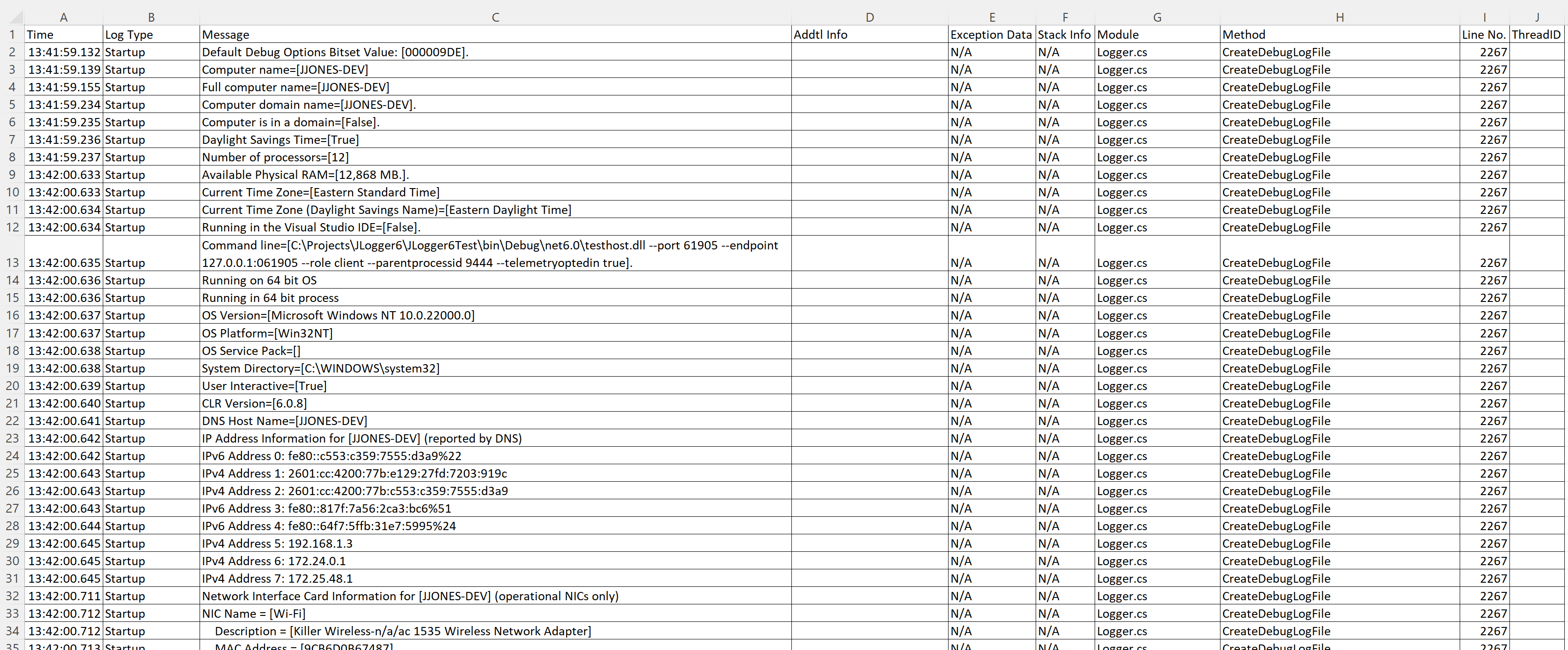Select the 'NIC Name = [Wi-Fi]' cell
This screenshot has height=650, width=1568.
click(x=495, y=614)
